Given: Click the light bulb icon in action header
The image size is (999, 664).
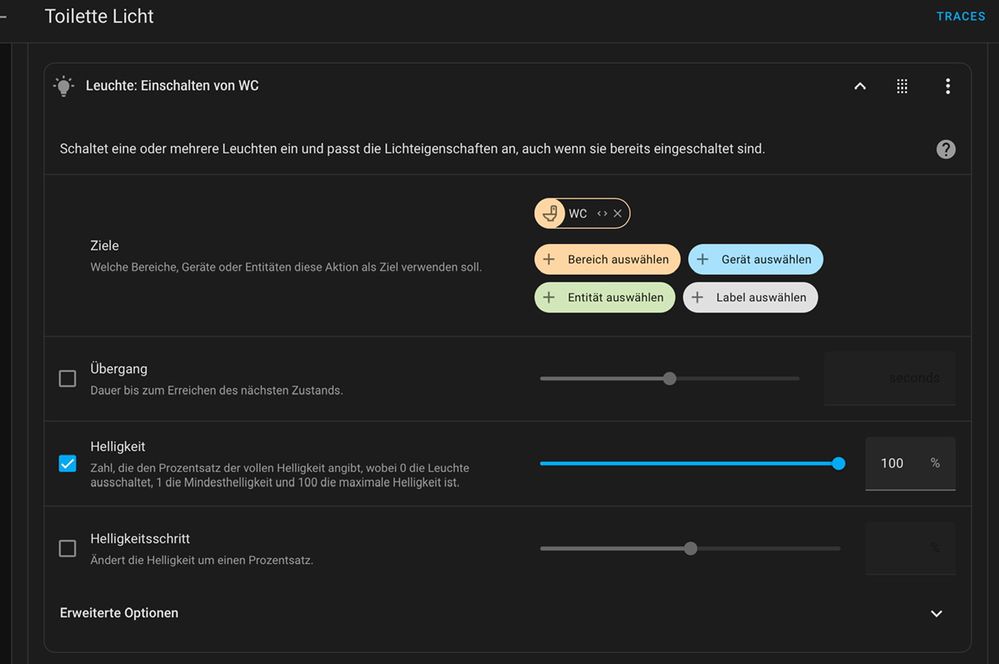Looking at the screenshot, I should pos(64,86).
